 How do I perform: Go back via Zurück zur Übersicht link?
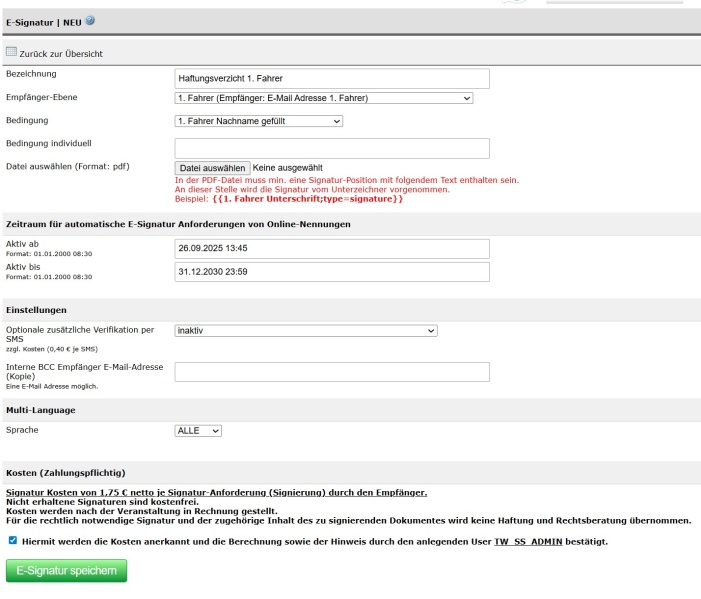pos(62,53)
